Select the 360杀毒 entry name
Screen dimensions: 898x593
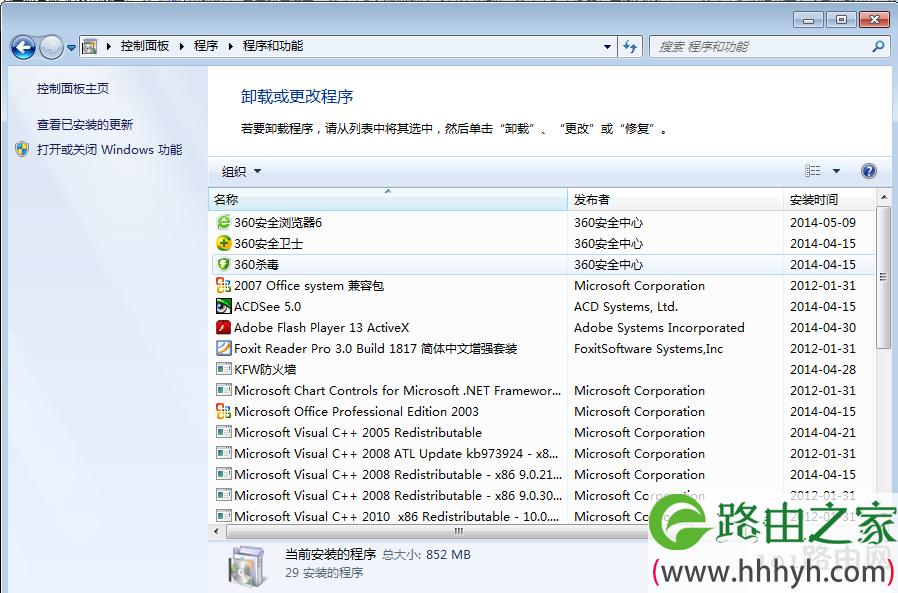pyautogui.click(x=256, y=265)
